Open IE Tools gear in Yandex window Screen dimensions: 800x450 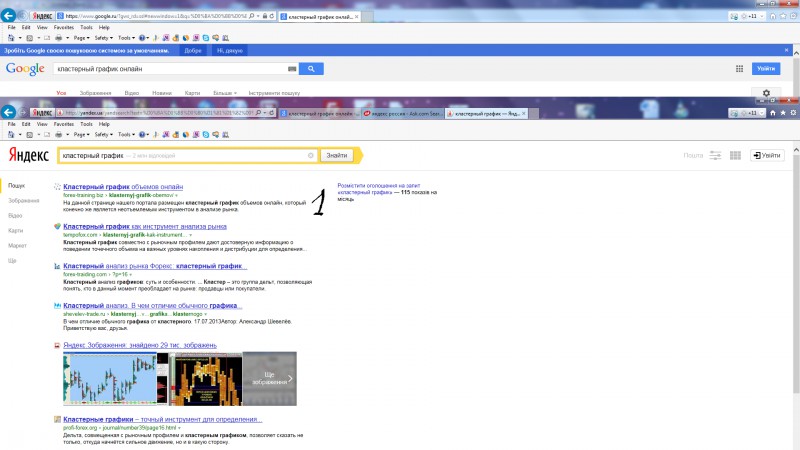(x=793, y=113)
